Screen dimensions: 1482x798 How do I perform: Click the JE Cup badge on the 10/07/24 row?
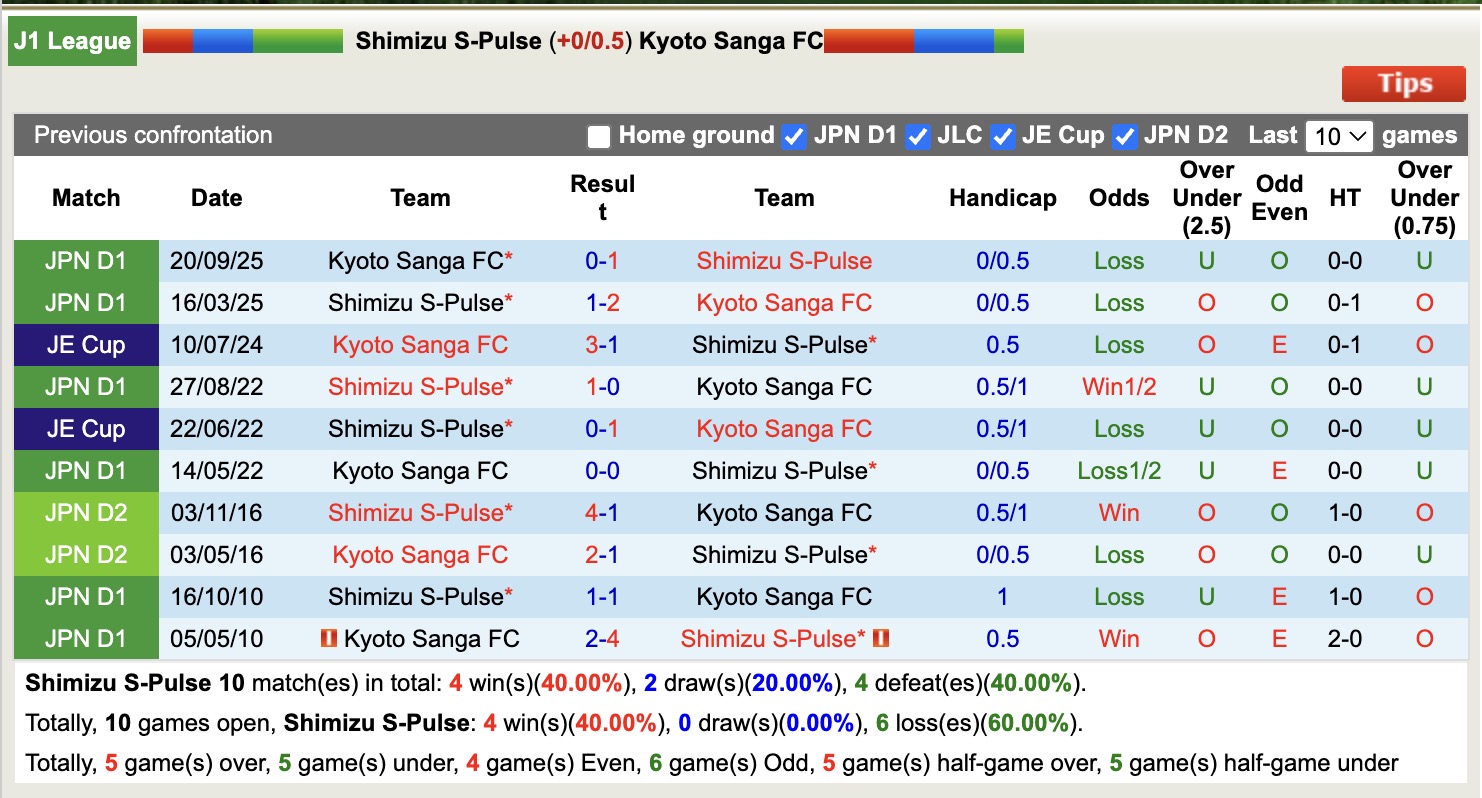(x=86, y=345)
